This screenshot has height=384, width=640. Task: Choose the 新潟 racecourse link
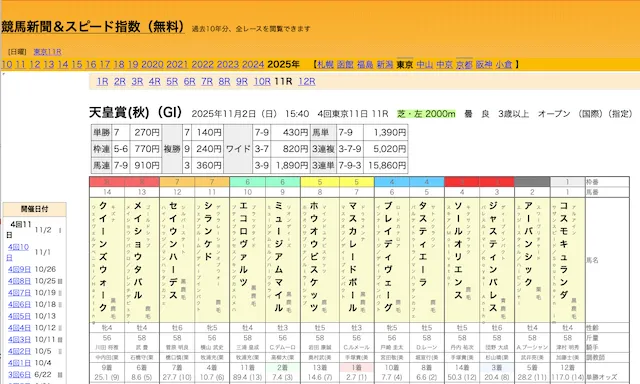385,64
